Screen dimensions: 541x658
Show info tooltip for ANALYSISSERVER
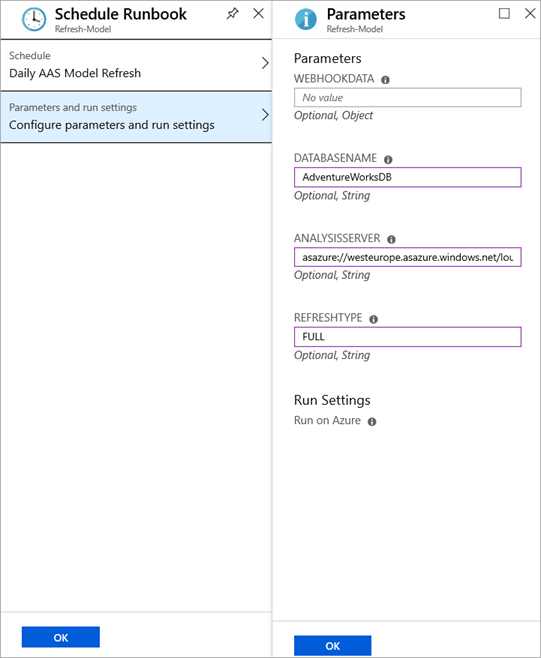pos(391,239)
